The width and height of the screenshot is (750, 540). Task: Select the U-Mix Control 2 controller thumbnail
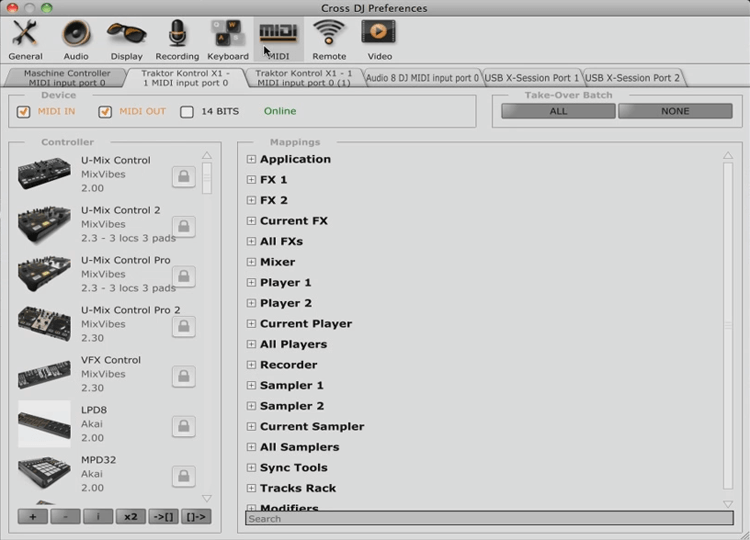(44, 224)
